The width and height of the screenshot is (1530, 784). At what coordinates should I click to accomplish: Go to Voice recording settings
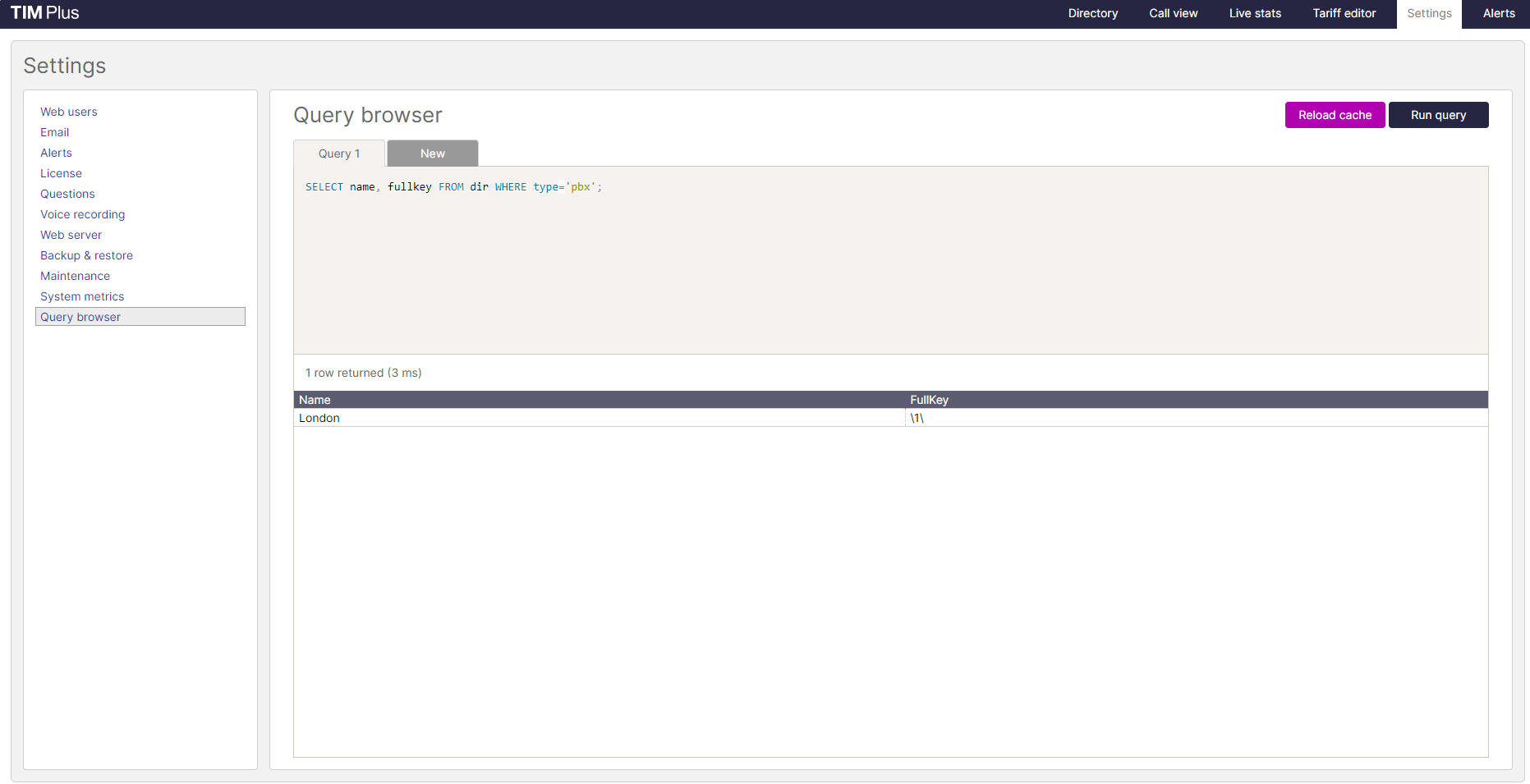(x=83, y=214)
